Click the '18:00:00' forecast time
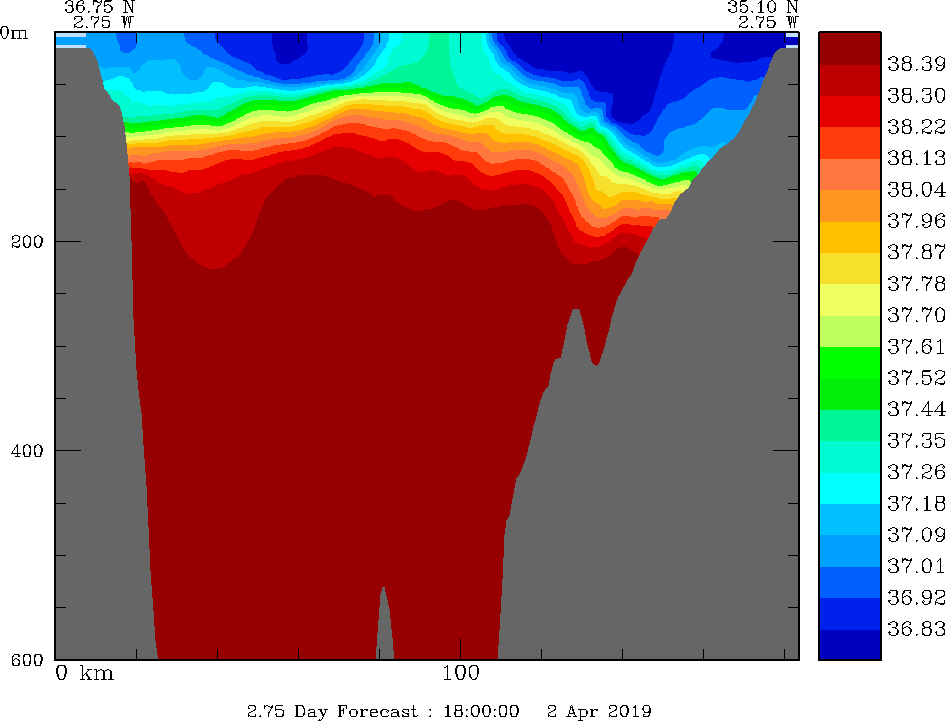This screenshot has height=721, width=946. [481, 711]
